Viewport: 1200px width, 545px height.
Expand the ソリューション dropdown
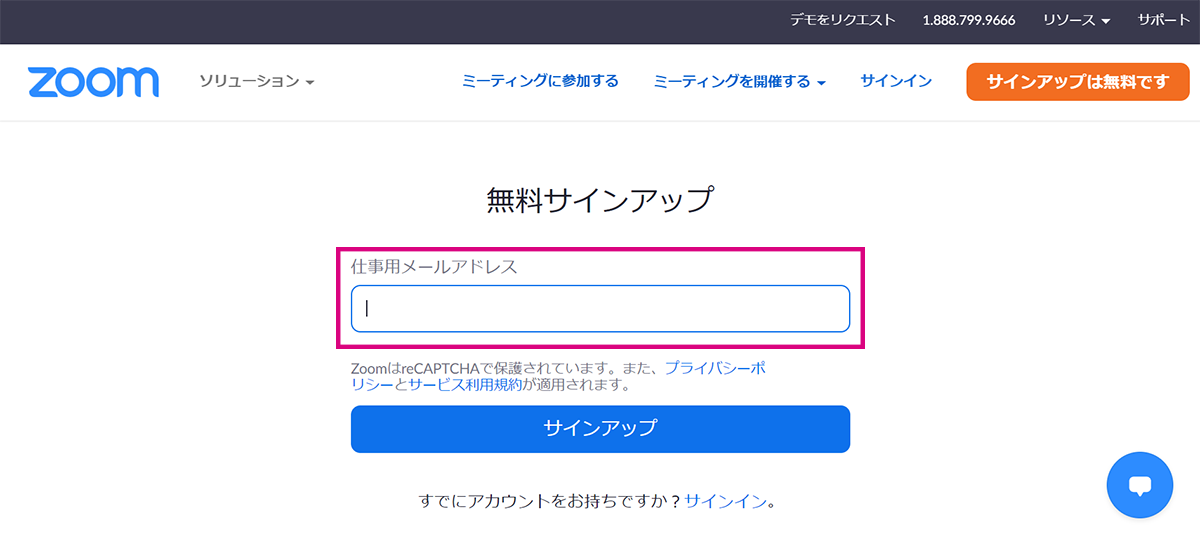point(257,81)
